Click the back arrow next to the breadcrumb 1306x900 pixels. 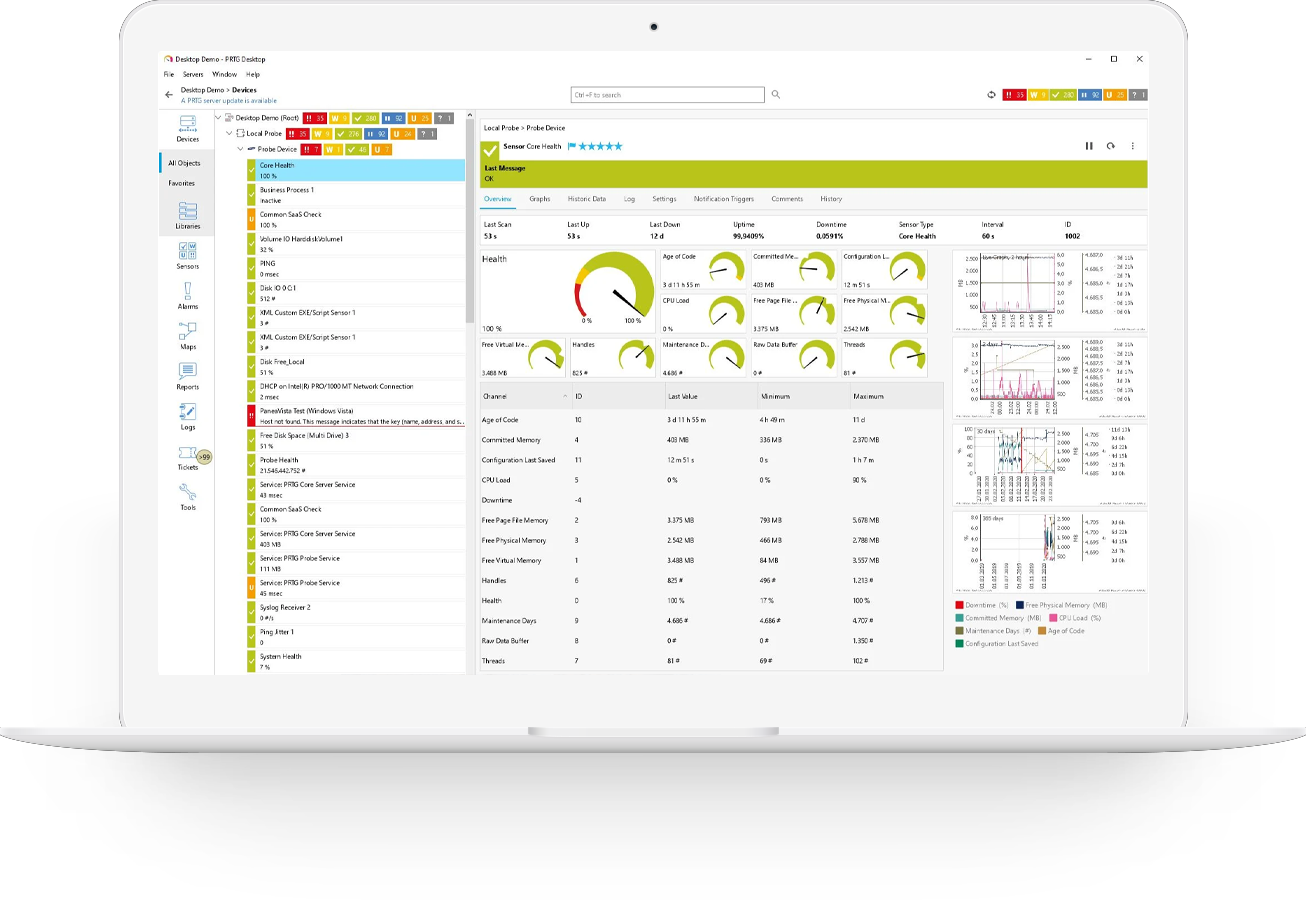point(168,94)
